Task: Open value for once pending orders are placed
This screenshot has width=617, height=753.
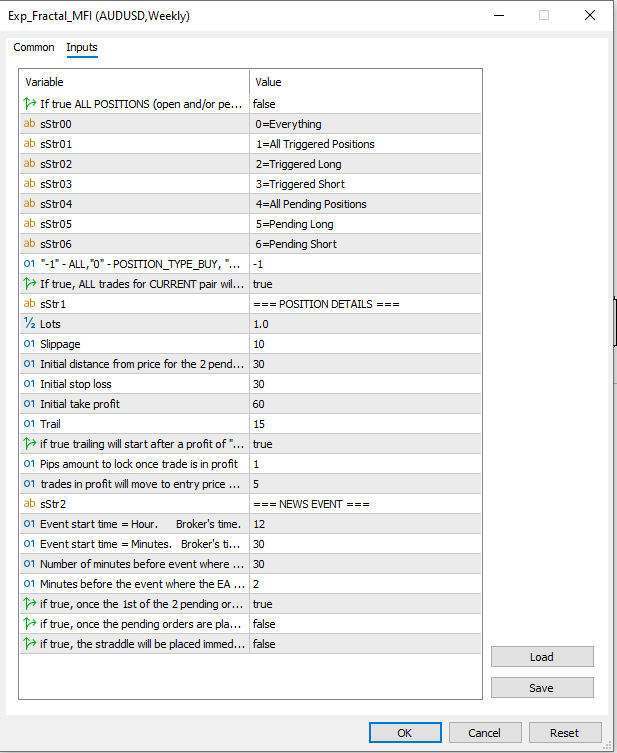Action: coord(365,624)
